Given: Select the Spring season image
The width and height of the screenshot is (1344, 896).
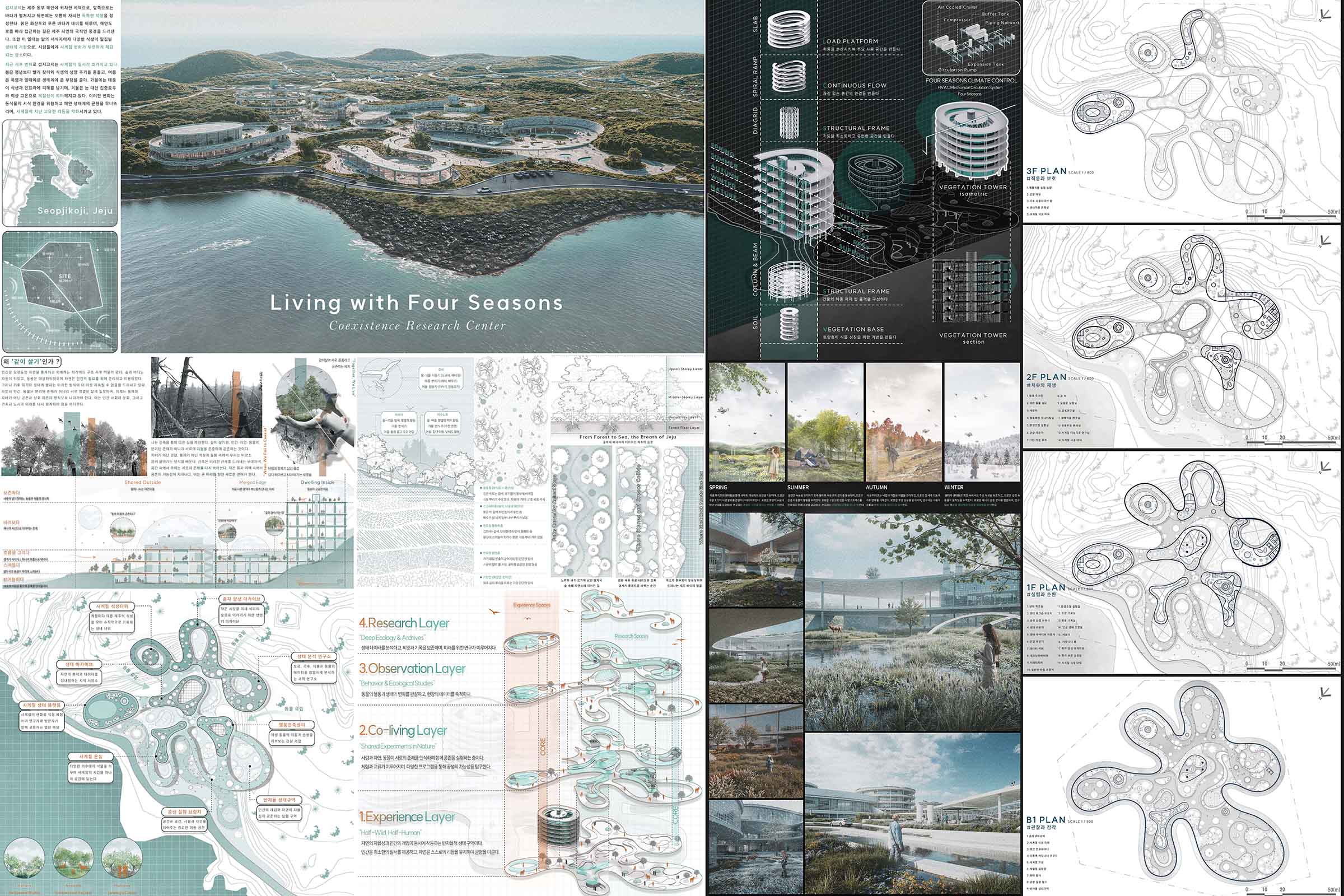Looking at the screenshot, I should pyautogui.click(x=746, y=422).
